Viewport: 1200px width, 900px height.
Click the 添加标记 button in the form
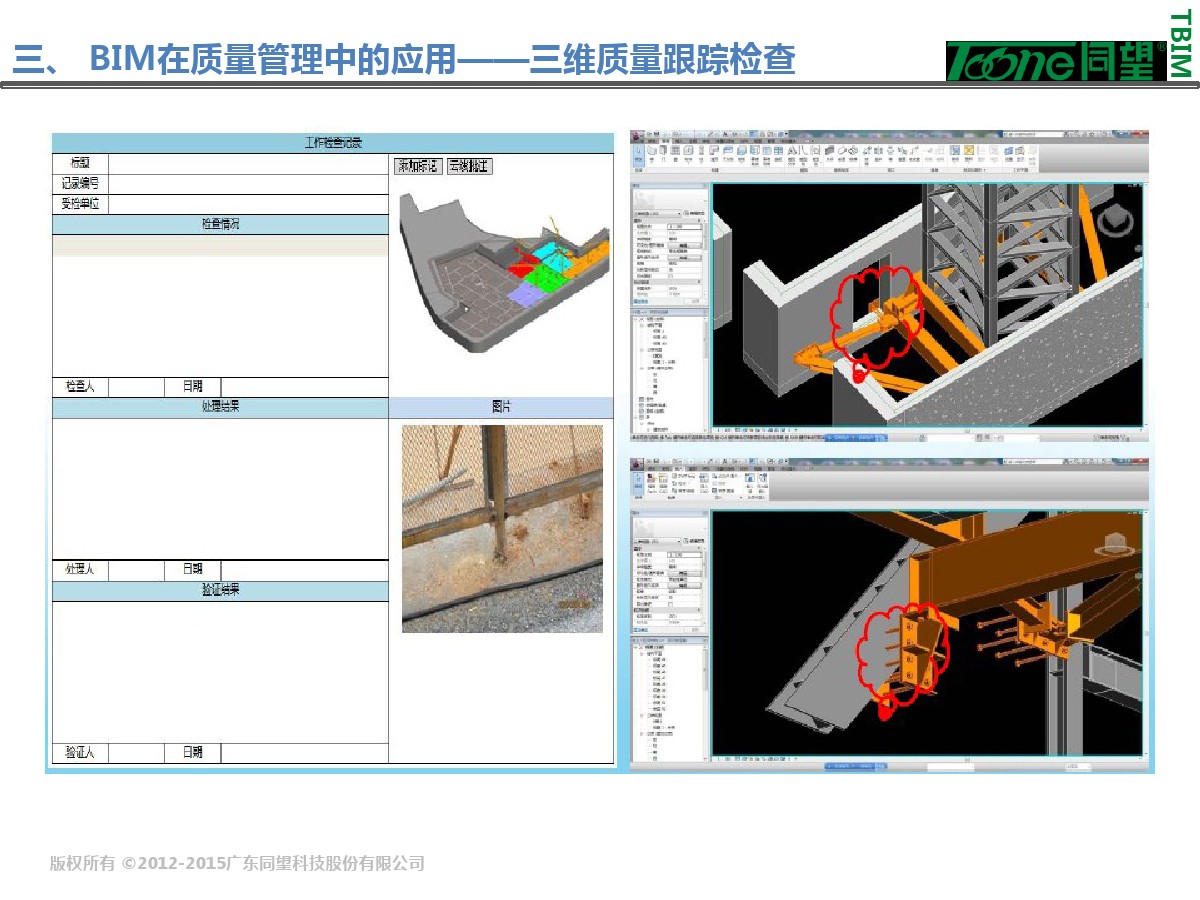tap(418, 166)
